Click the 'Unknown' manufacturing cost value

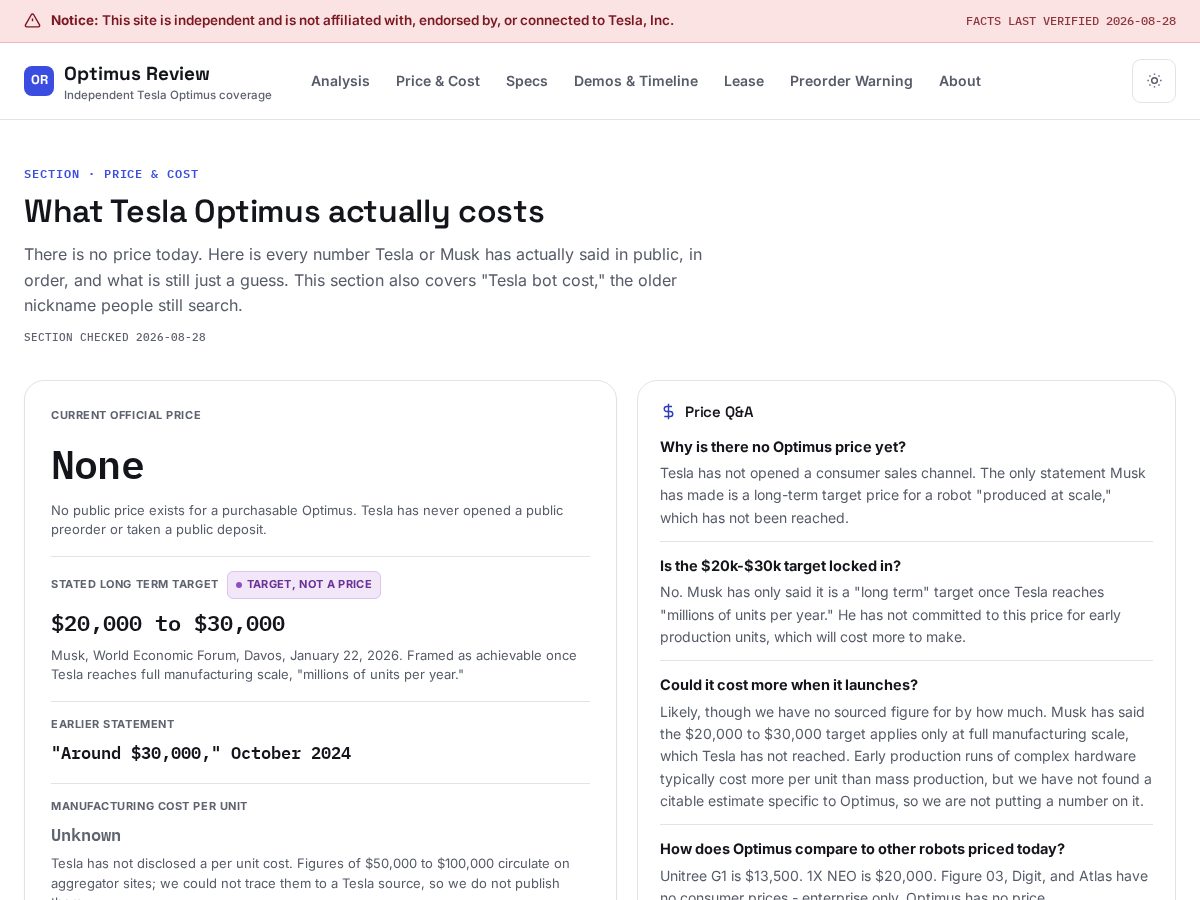(86, 835)
